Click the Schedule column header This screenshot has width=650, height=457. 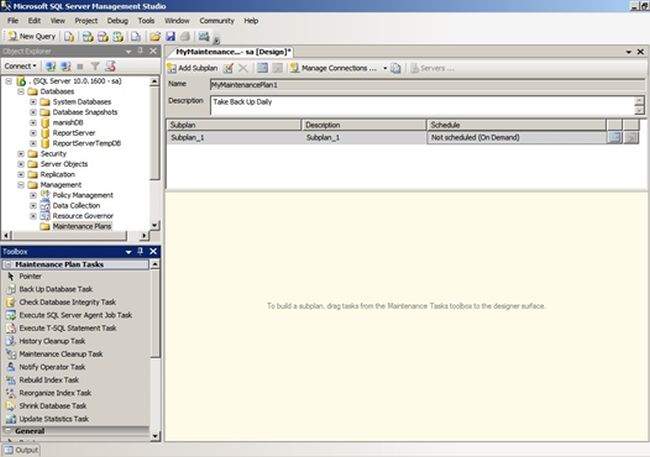pyautogui.click(x=517, y=125)
